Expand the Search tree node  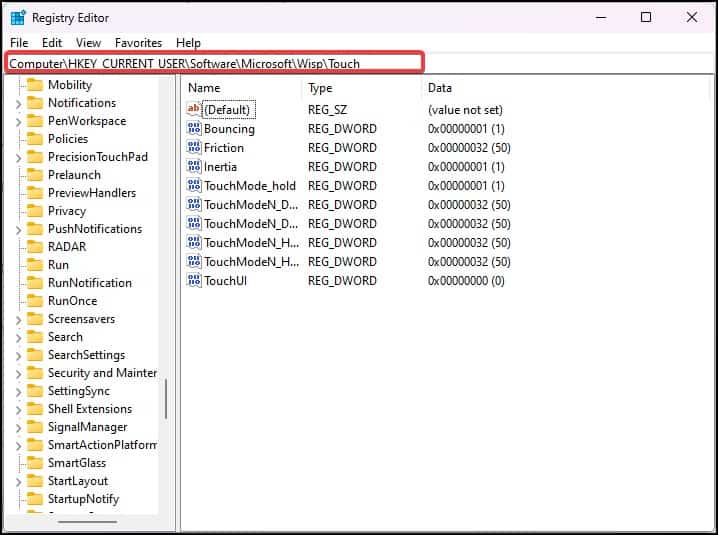coord(18,338)
